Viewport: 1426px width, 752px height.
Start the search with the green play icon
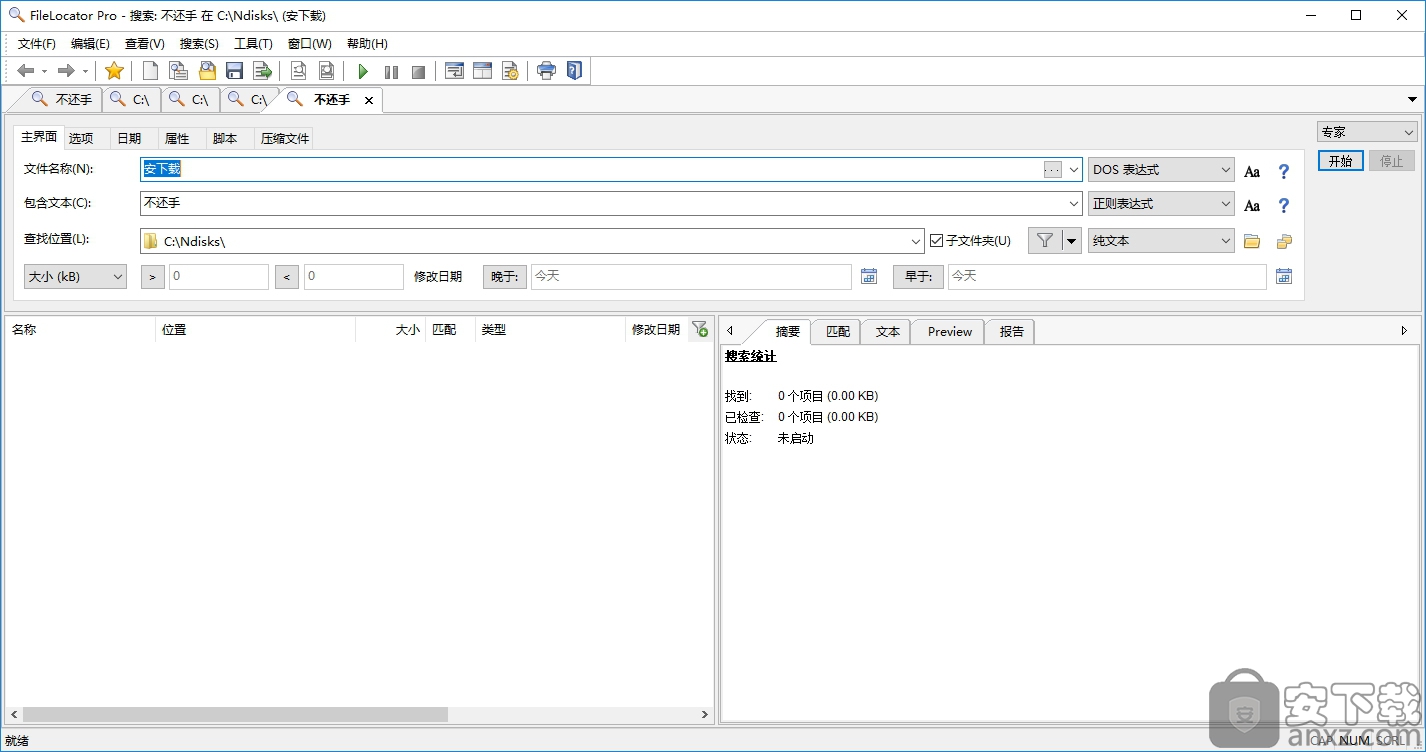click(x=363, y=71)
